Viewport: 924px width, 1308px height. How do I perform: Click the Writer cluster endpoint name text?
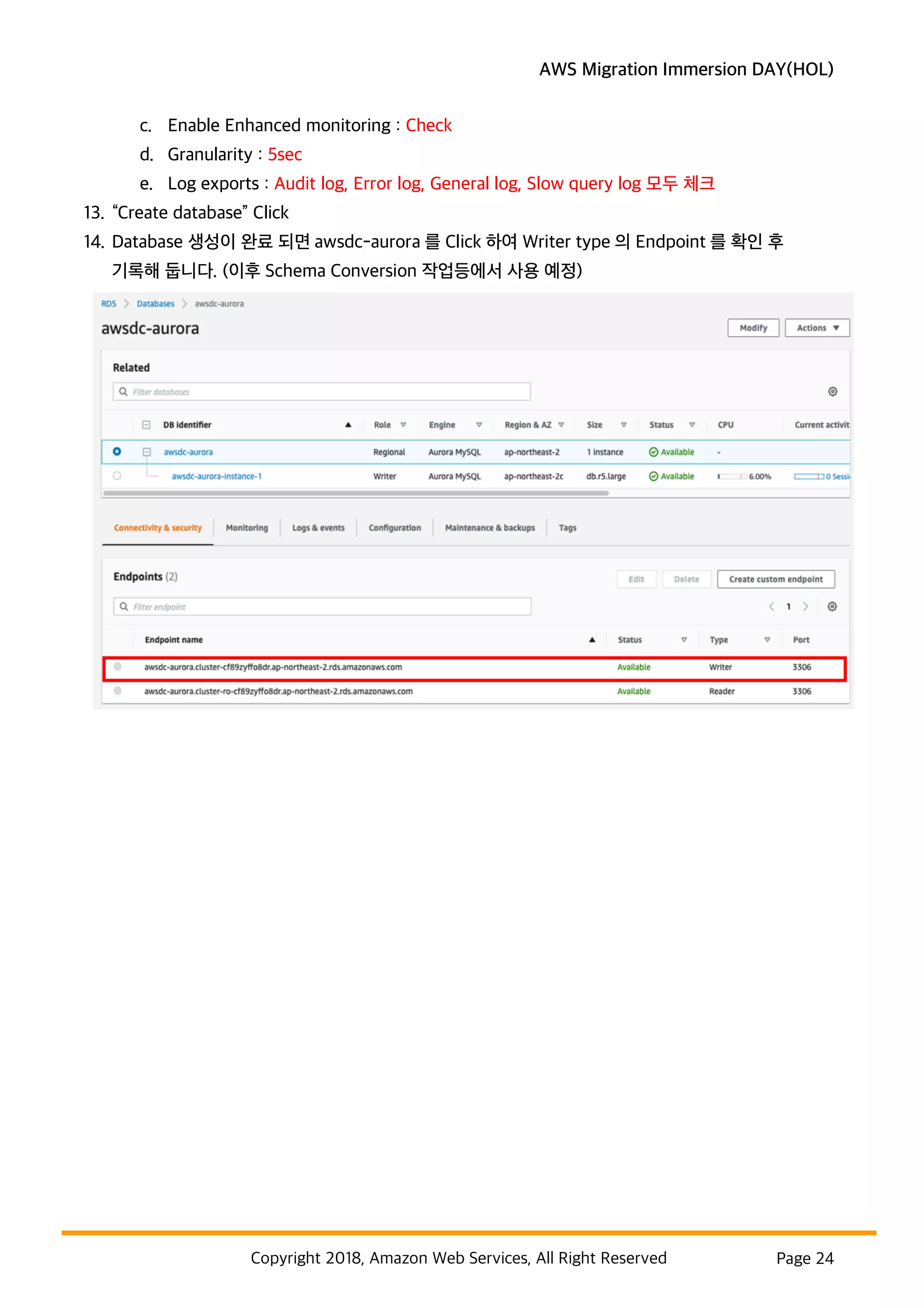tap(273, 667)
